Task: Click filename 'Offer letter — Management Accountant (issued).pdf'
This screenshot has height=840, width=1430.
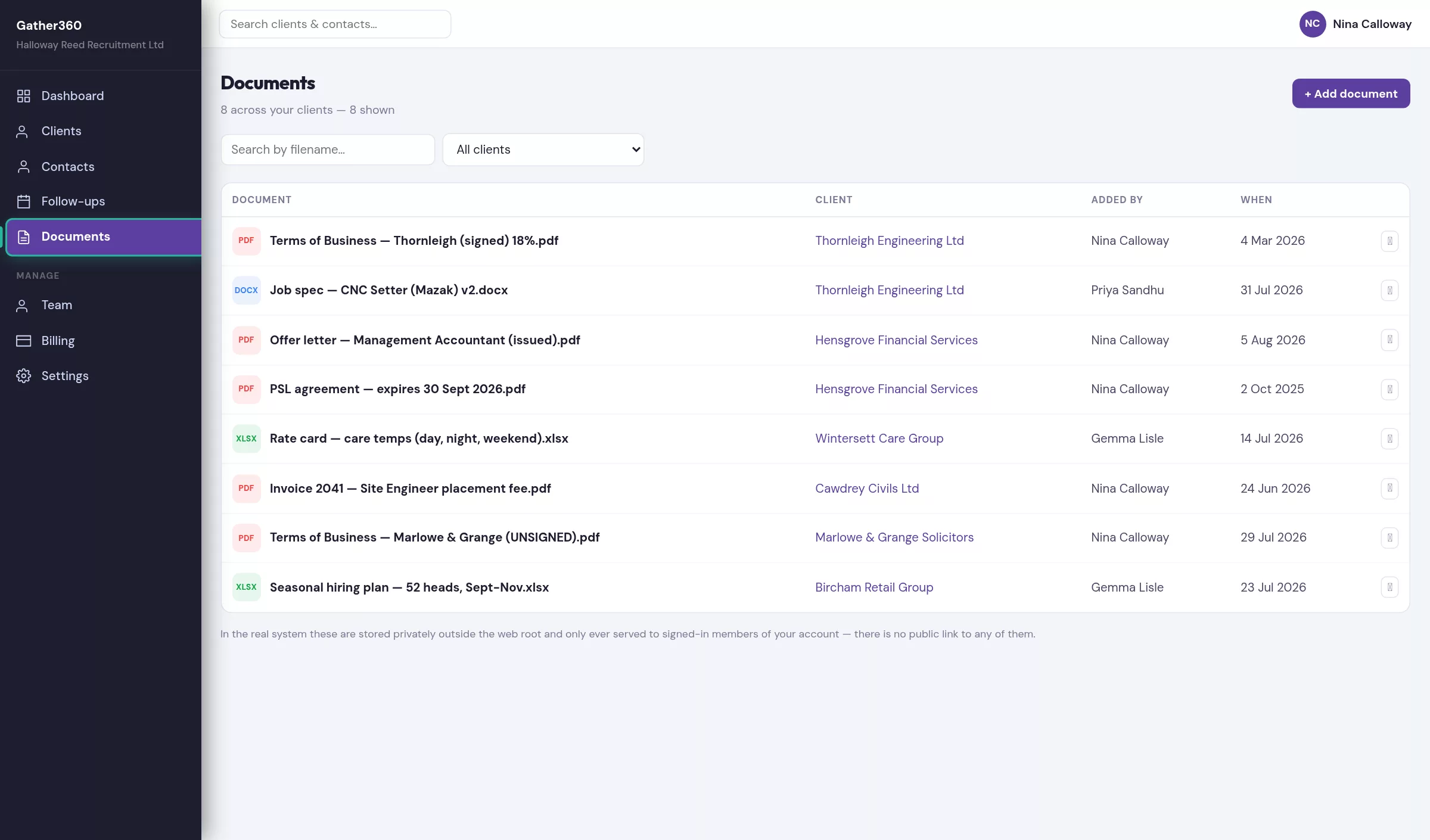Action: click(x=425, y=340)
